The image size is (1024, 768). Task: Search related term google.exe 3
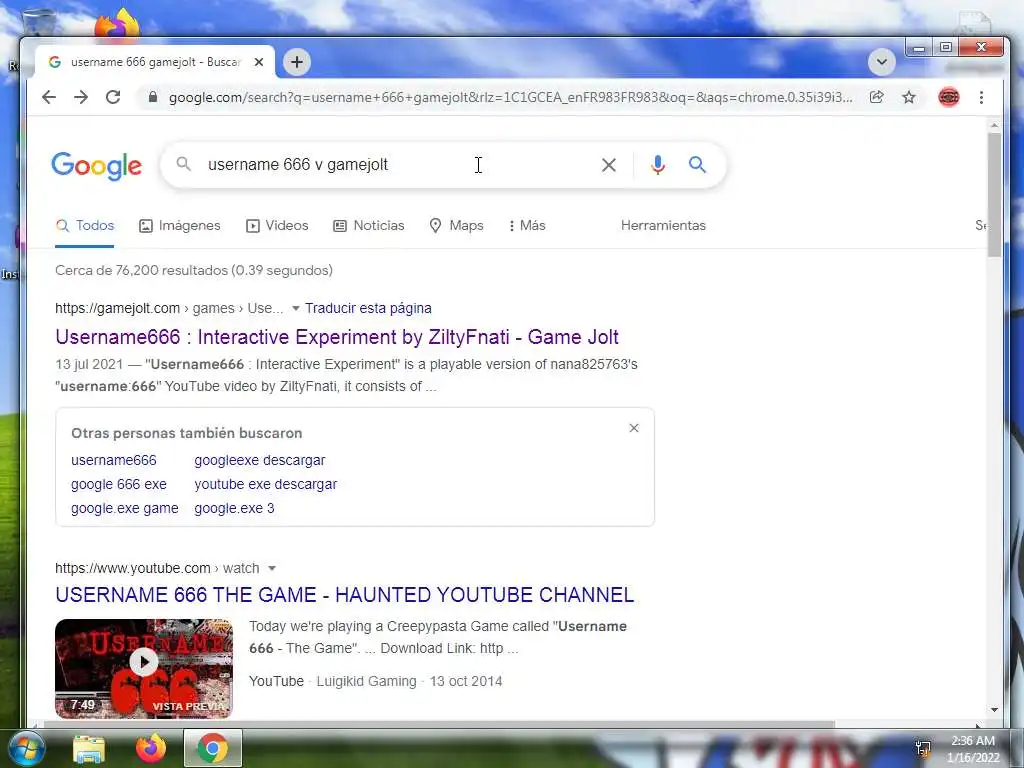pos(234,508)
